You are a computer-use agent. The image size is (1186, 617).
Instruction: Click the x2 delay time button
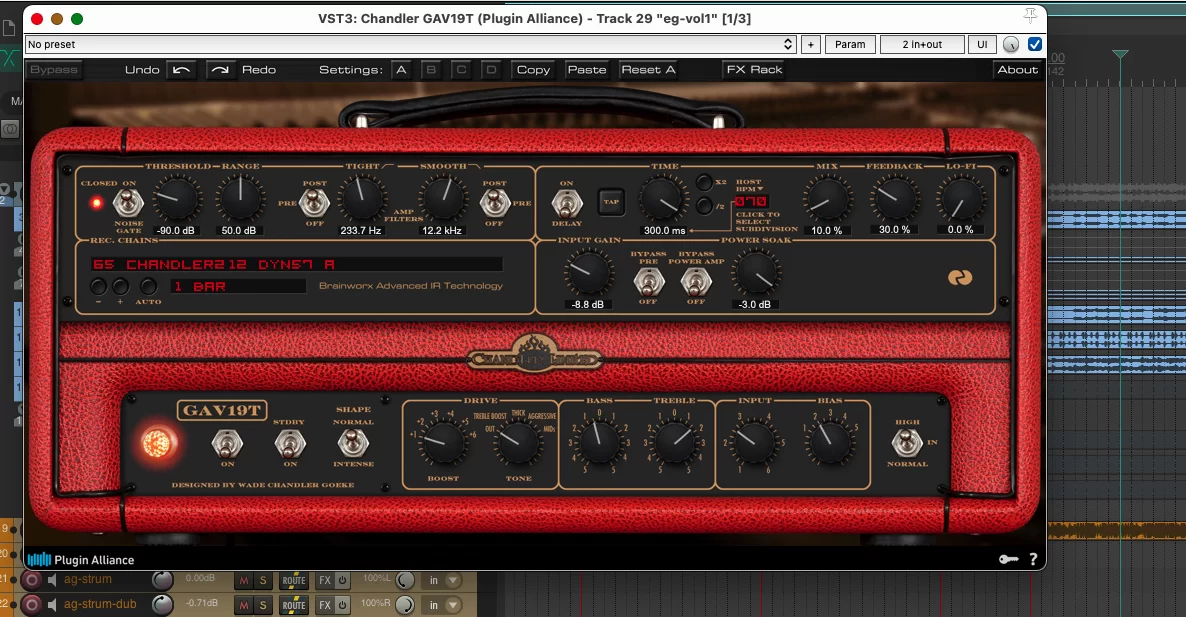click(x=705, y=182)
